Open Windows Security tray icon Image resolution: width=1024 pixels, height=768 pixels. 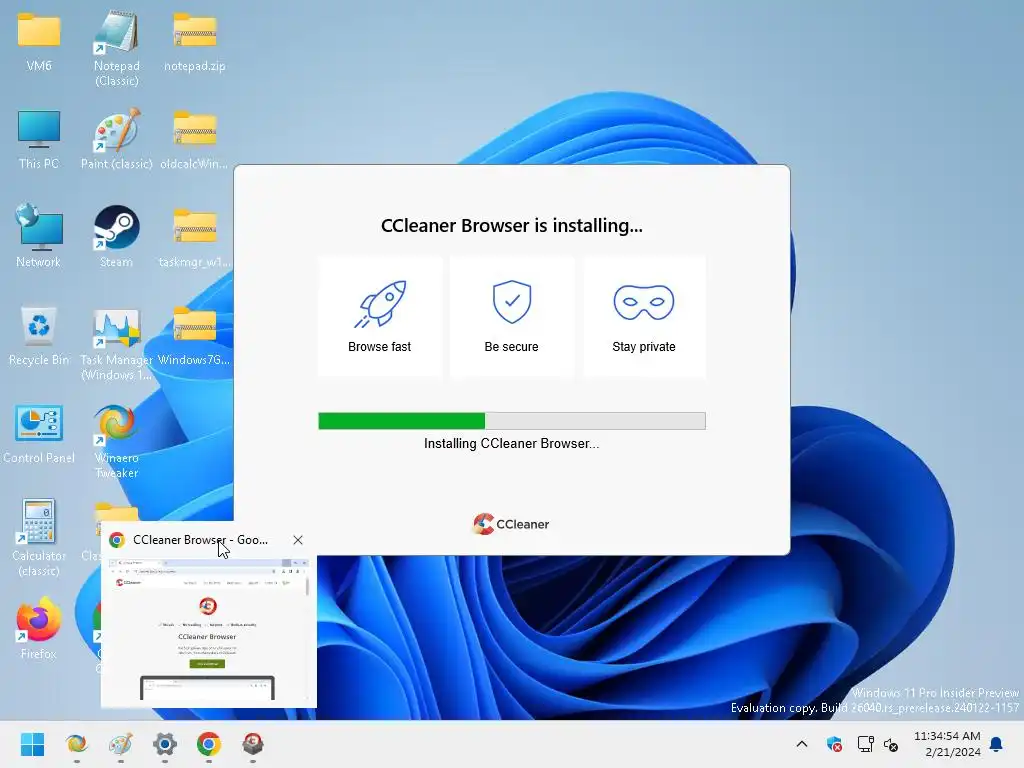pyautogui.click(x=834, y=744)
